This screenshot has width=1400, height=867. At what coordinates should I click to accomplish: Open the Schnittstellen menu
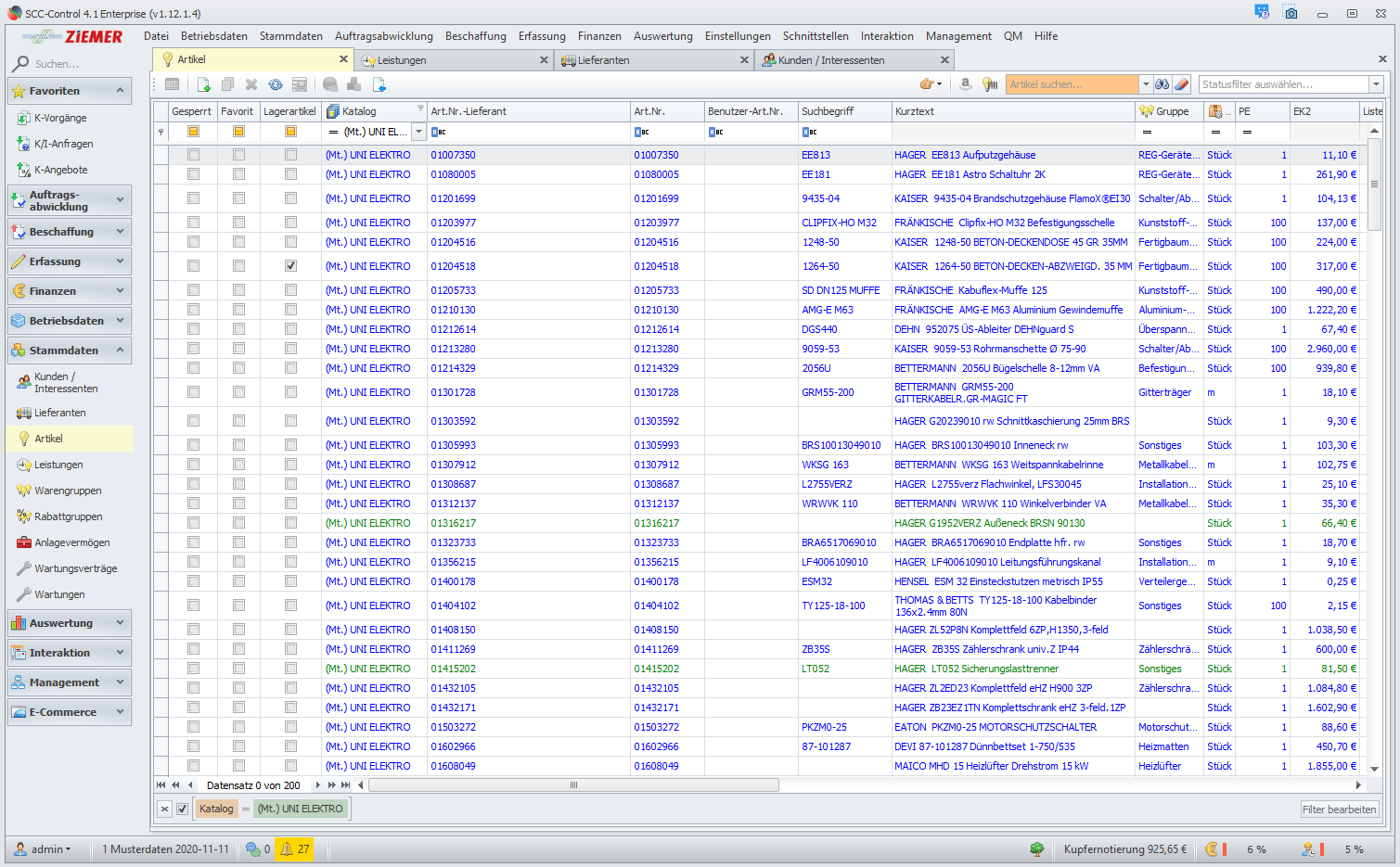(x=815, y=36)
